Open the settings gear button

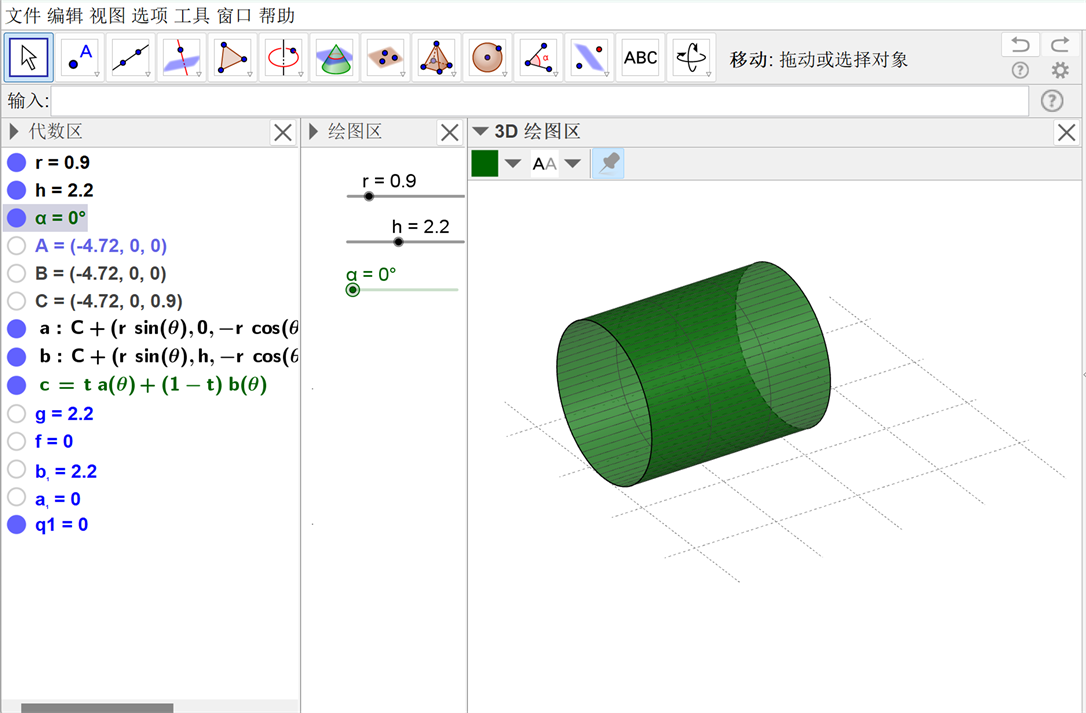tap(1060, 70)
